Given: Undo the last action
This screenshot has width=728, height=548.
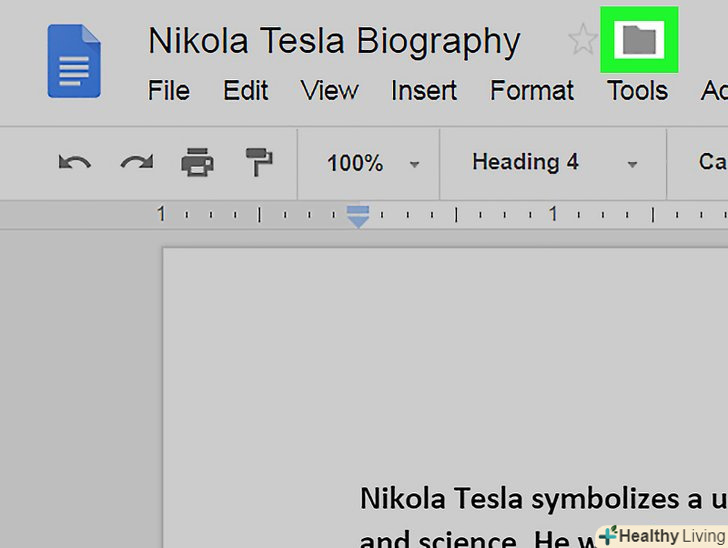Looking at the screenshot, I should click(75, 162).
